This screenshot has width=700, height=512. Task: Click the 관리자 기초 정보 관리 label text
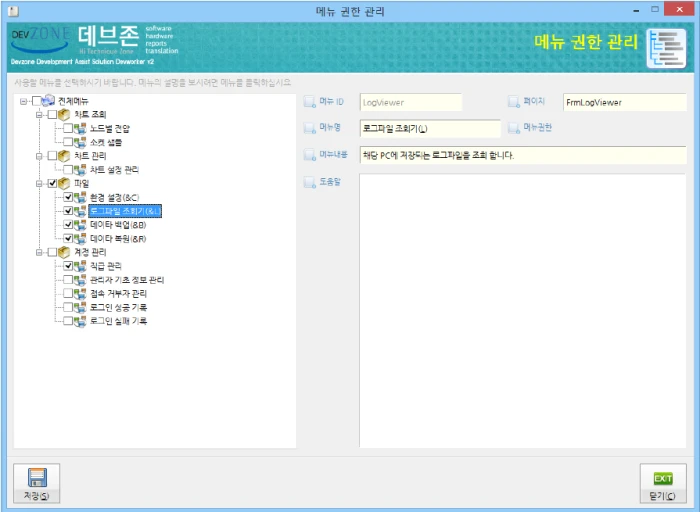coord(127,280)
